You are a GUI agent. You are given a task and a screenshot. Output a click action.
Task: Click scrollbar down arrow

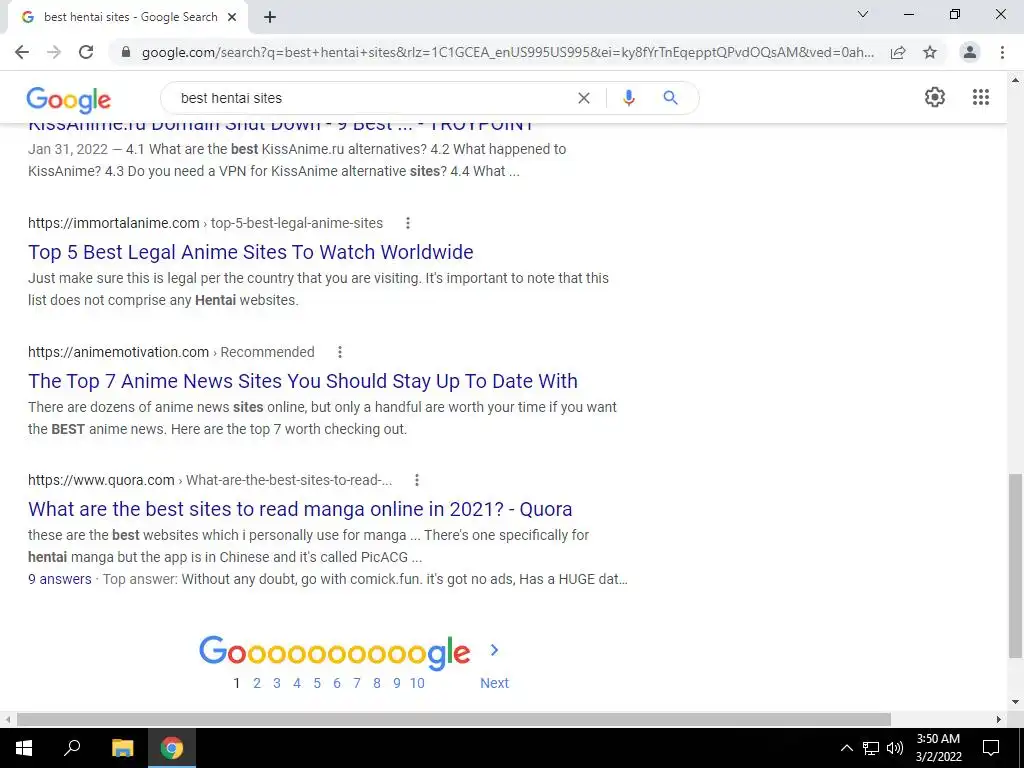(1015, 702)
